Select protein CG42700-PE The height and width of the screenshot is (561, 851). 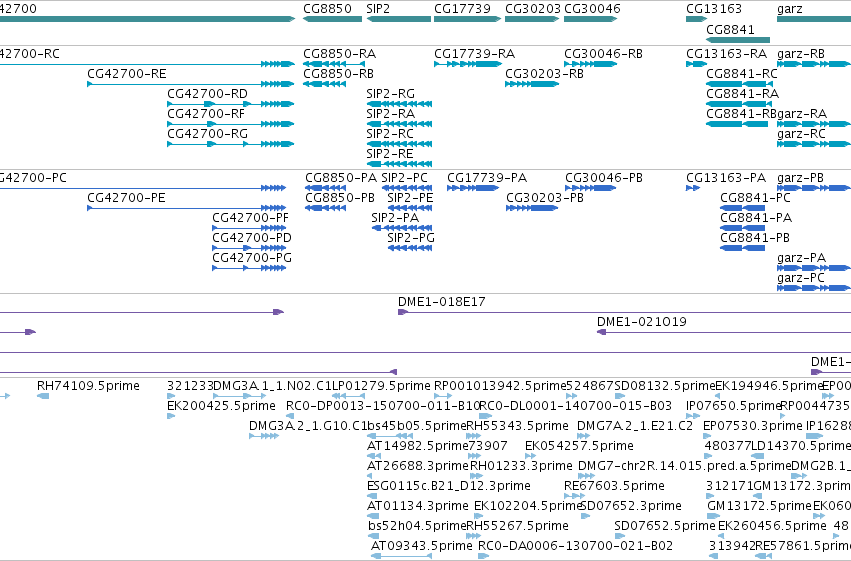pos(187,208)
